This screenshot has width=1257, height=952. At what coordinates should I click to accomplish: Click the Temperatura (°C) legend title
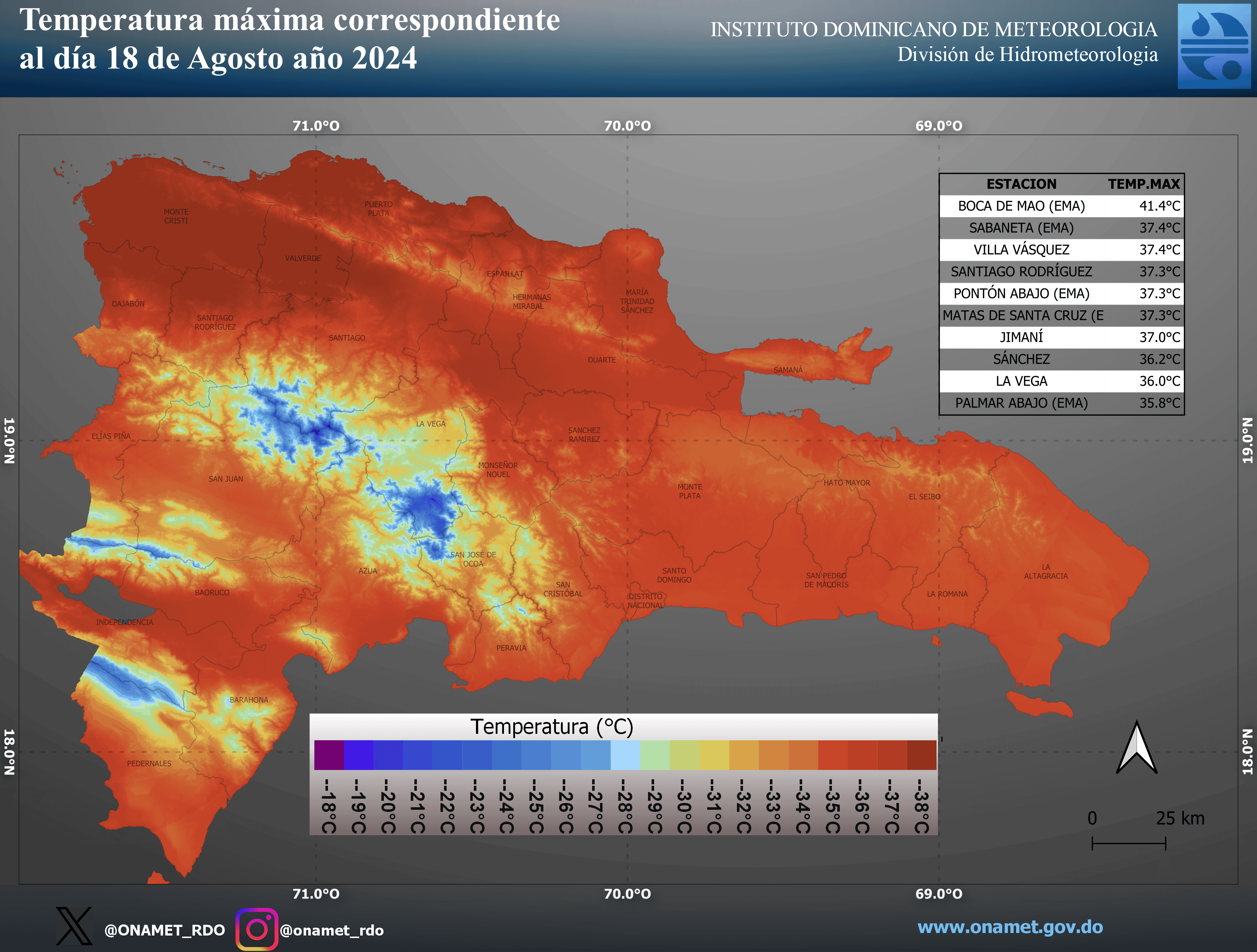pos(552,727)
